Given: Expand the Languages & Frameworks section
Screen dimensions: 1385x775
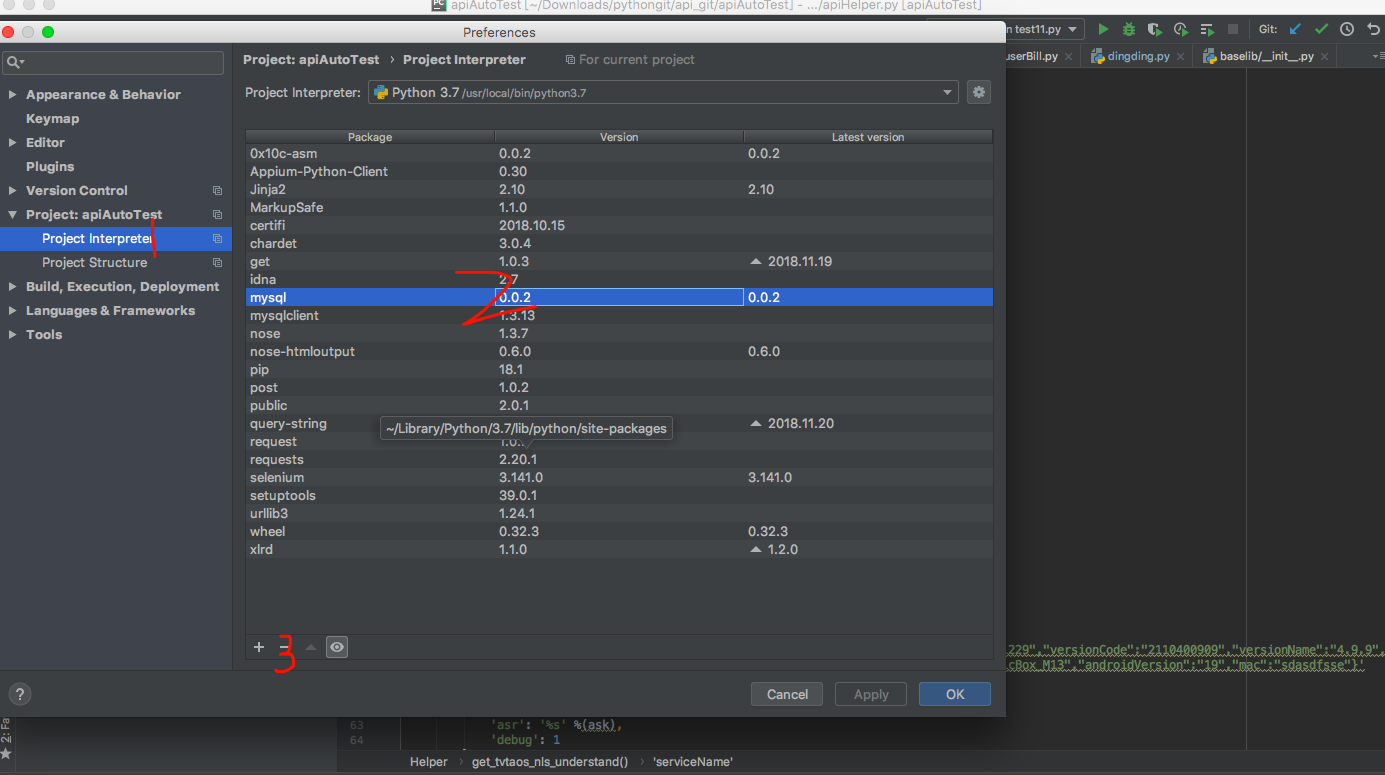Looking at the screenshot, I should click(x=12, y=310).
